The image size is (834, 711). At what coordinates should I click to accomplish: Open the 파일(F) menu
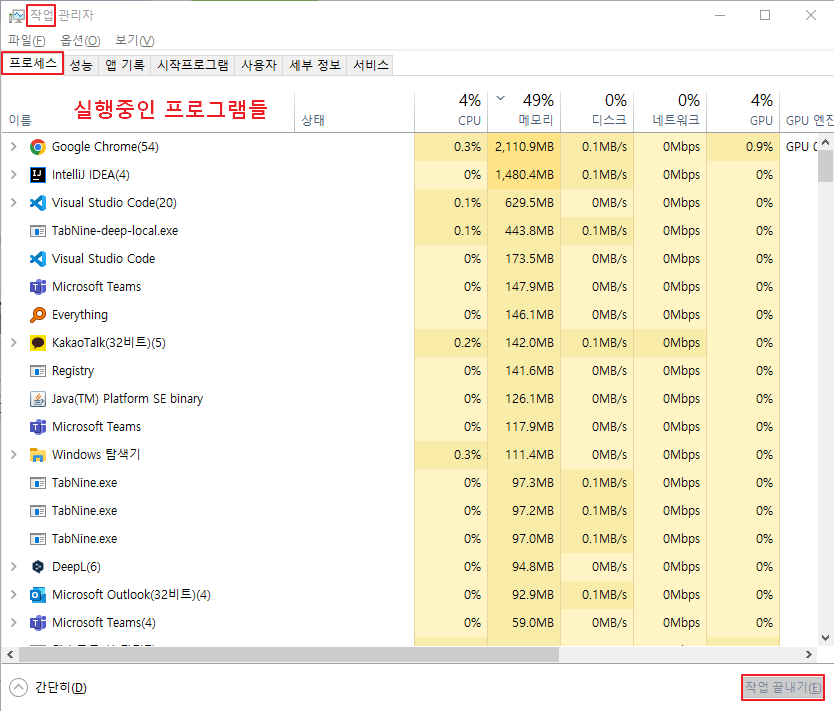click(x=27, y=40)
